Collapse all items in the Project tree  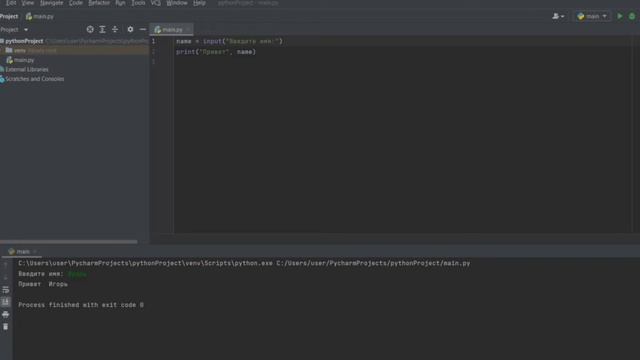[115, 29]
